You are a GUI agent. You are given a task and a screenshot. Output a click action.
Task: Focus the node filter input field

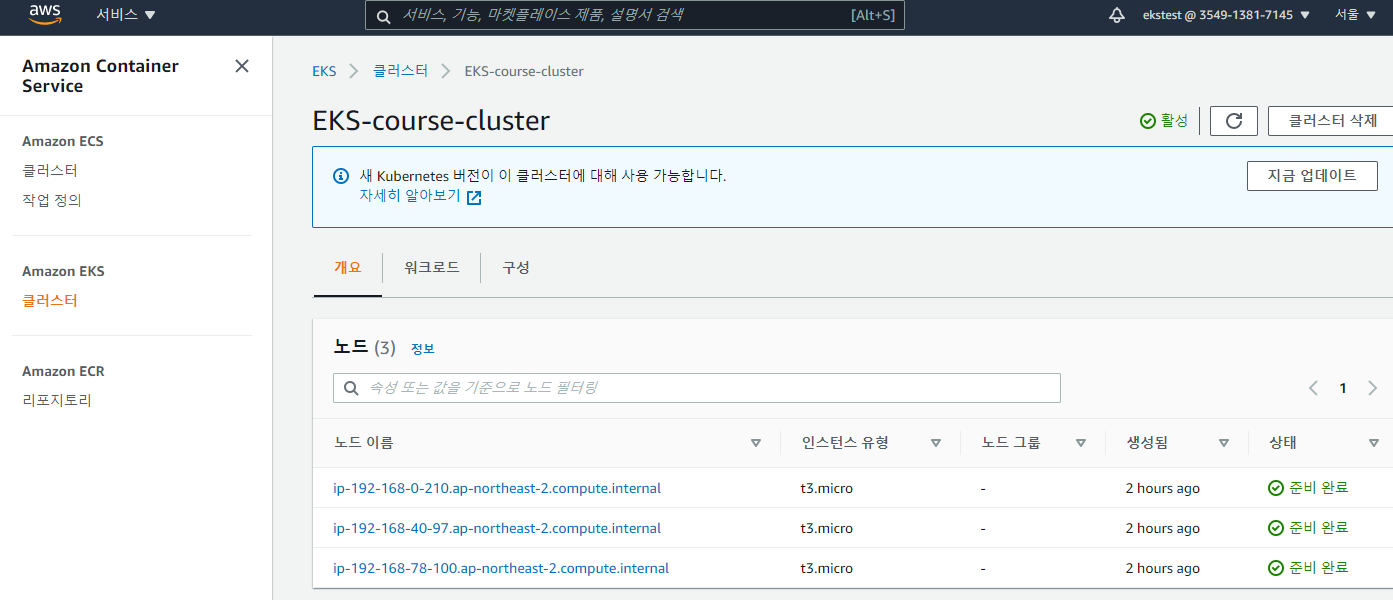(697, 388)
